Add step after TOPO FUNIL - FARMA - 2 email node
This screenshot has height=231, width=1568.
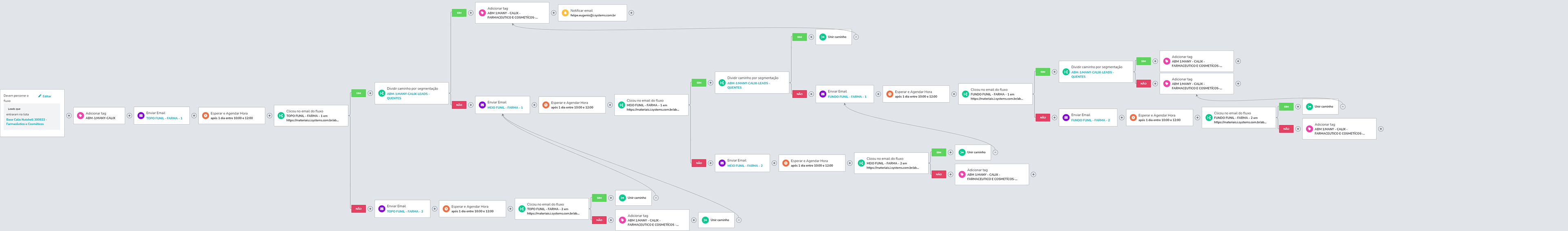tap(434, 209)
